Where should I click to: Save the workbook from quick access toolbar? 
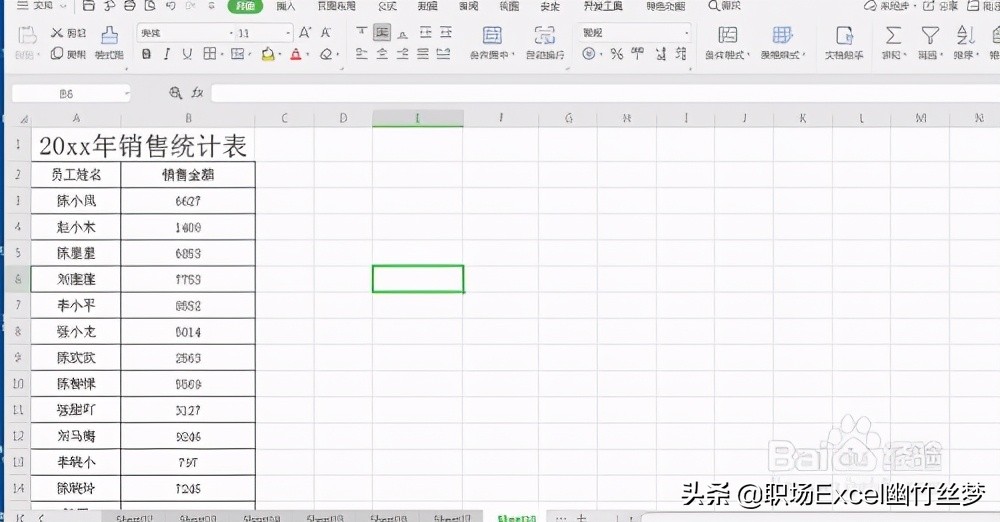tap(89, 6)
